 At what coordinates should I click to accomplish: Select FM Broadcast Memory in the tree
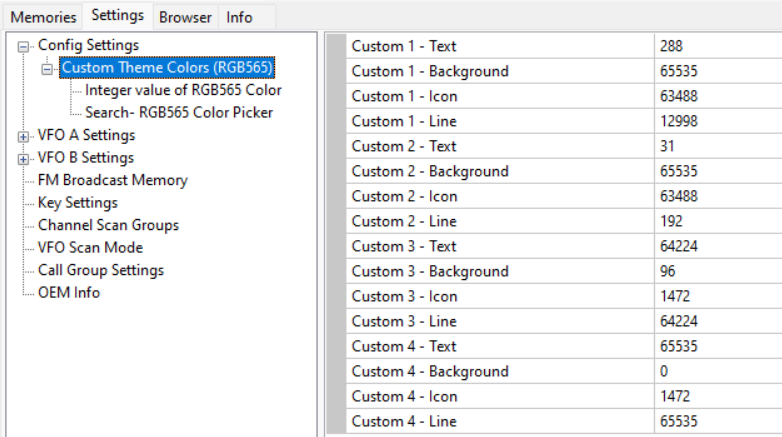click(113, 180)
